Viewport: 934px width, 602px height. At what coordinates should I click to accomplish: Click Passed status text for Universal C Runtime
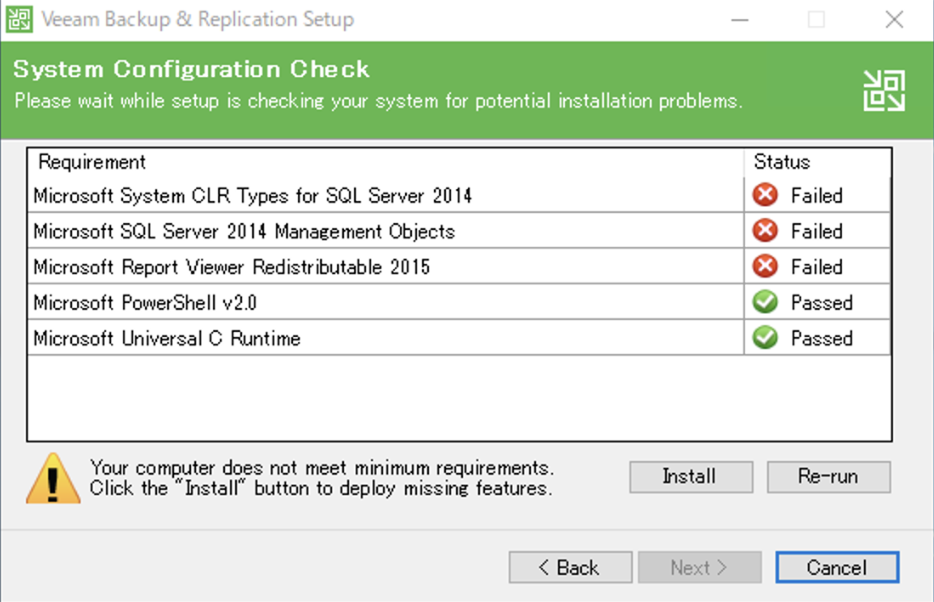(822, 338)
